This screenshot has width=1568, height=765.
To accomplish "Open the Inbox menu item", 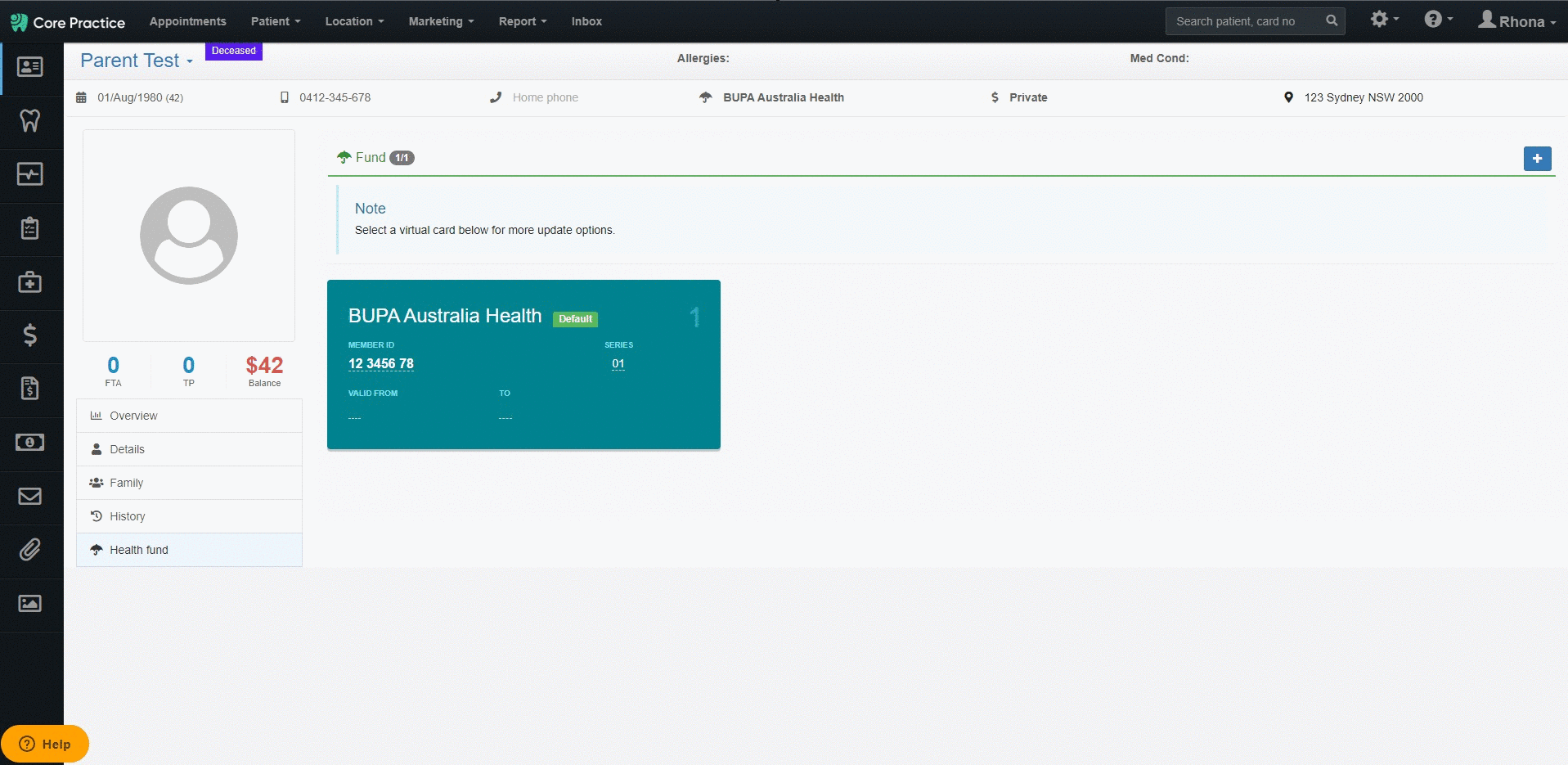I will [586, 21].
